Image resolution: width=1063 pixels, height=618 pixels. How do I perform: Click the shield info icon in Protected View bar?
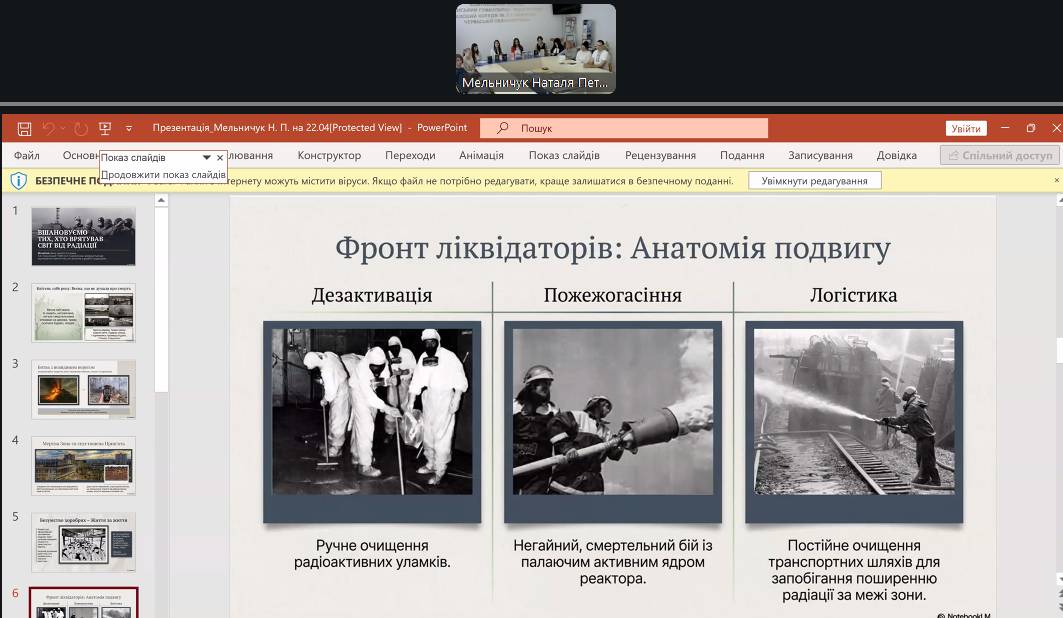pyautogui.click(x=18, y=181)
